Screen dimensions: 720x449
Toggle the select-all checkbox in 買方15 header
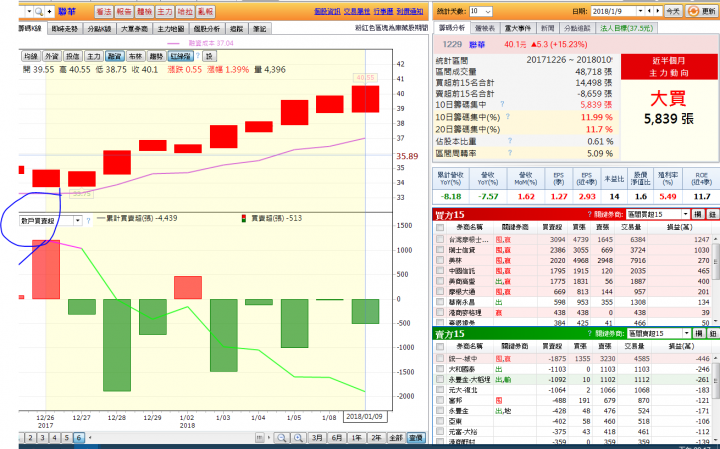click(x=440, y=227)
